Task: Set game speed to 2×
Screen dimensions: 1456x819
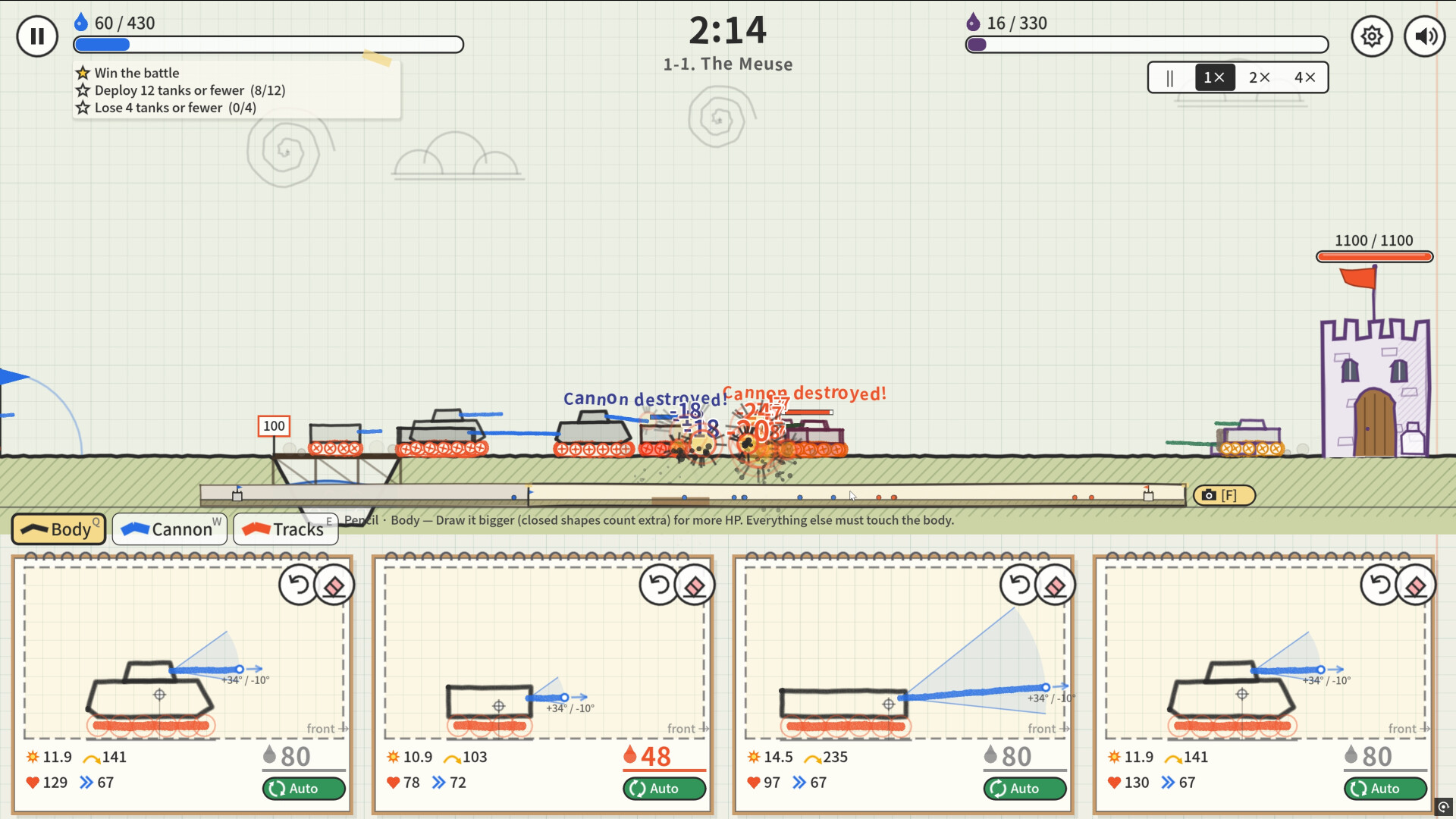Action: click(1260, 77)
